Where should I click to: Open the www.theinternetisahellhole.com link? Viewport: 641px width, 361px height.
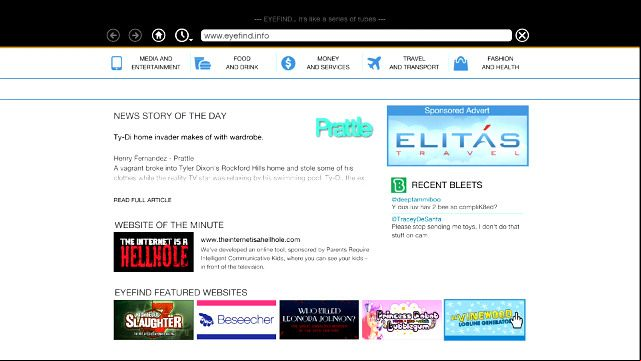pos(251,240)
